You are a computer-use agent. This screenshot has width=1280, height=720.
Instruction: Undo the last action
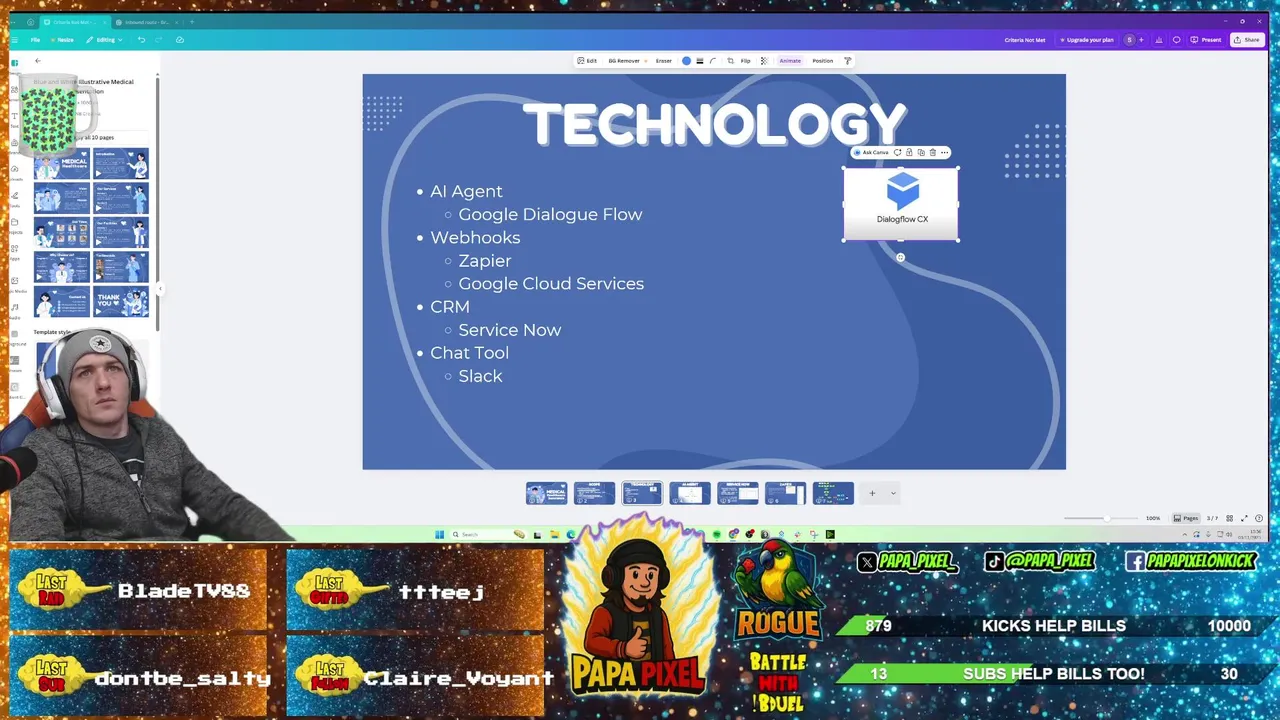point(141,40)
